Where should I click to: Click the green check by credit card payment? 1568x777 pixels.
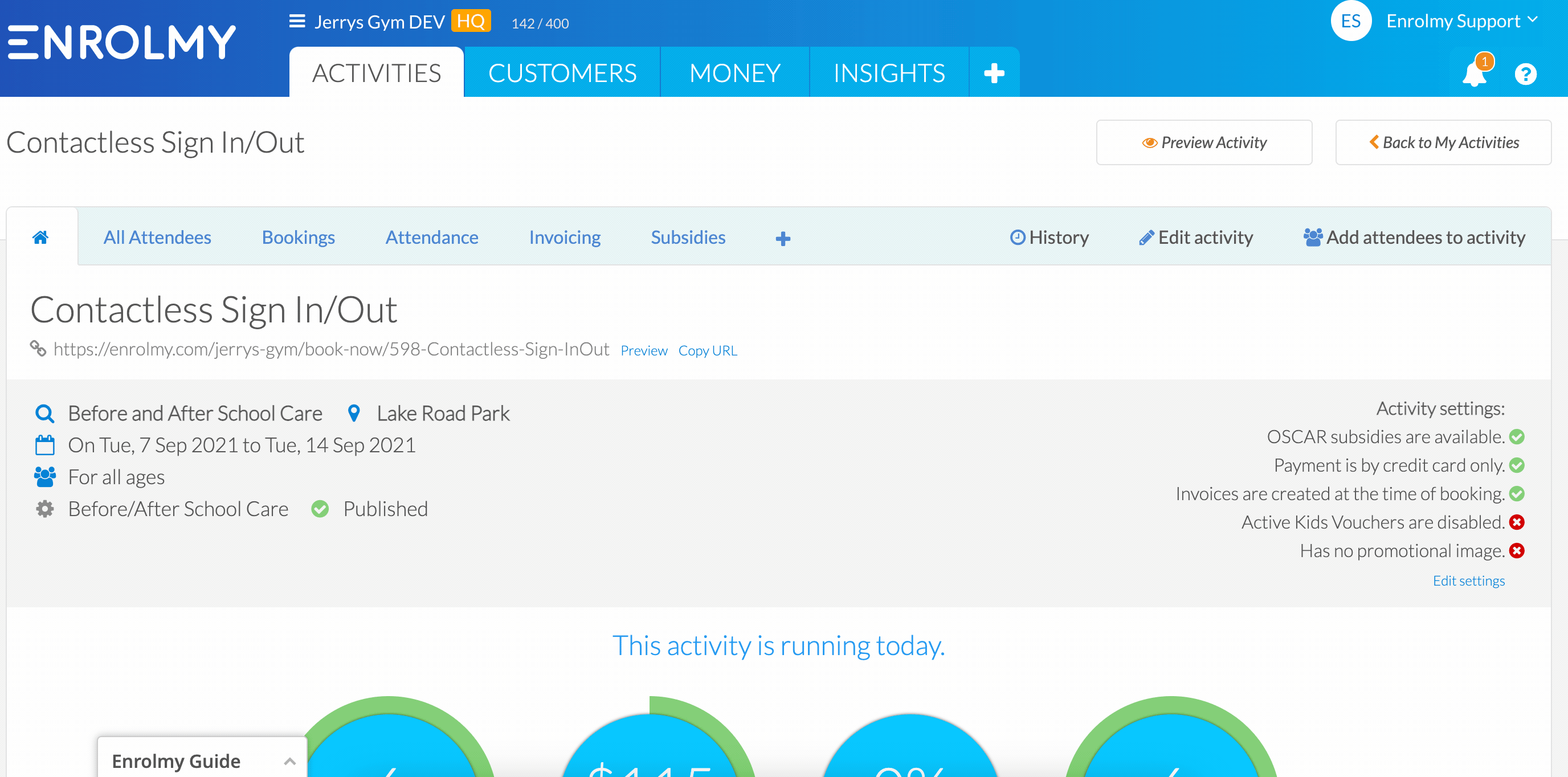(1517, 465)
